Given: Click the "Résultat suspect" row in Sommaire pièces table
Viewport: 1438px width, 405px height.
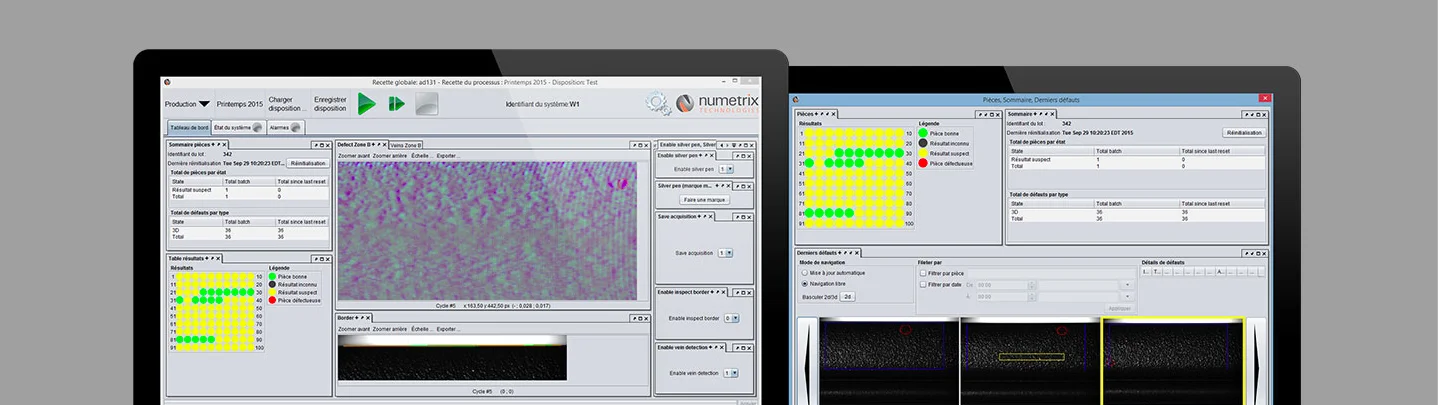Looking at the screenshot, I should pyautogui.click(x=249, y=189).
